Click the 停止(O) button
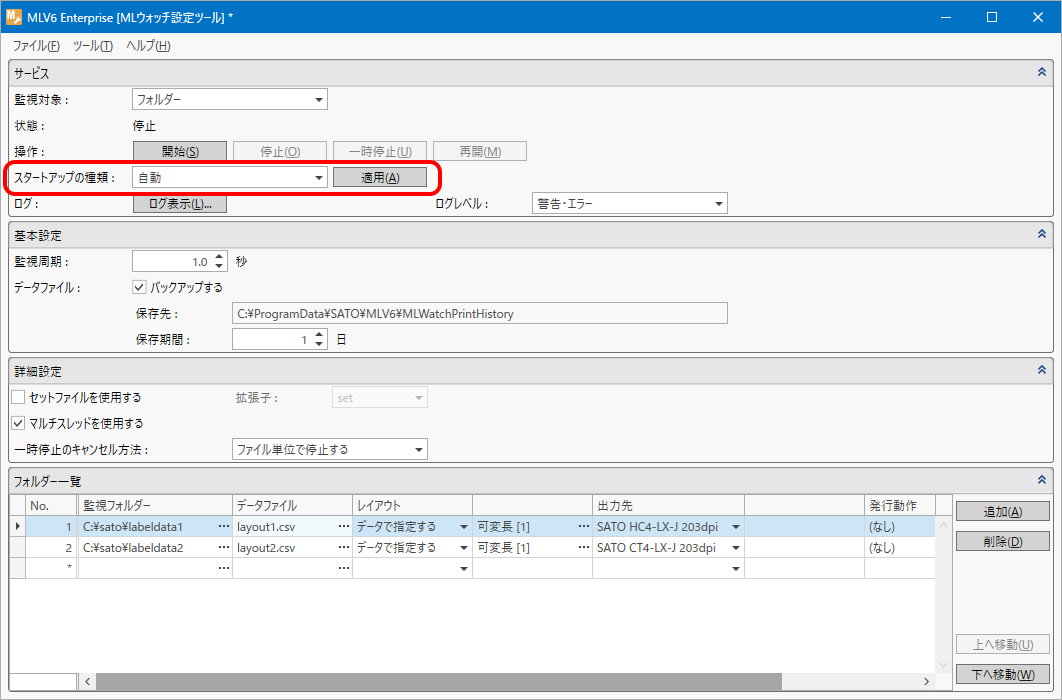 [280, 152]
